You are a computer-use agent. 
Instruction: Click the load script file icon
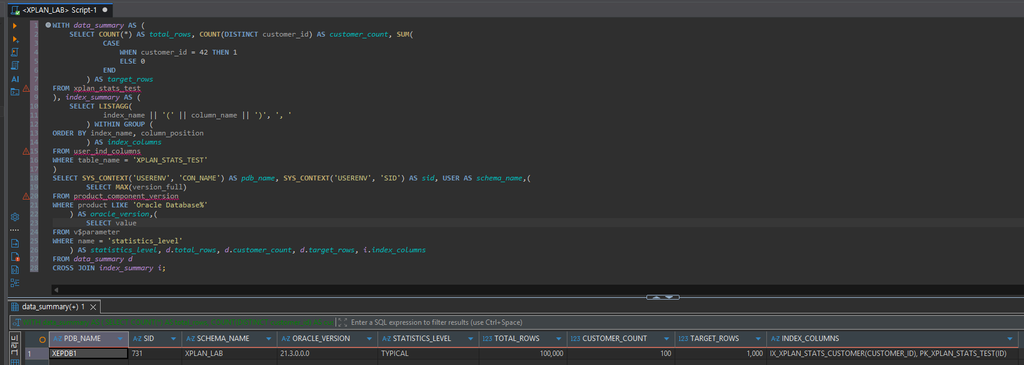[15, 243]
